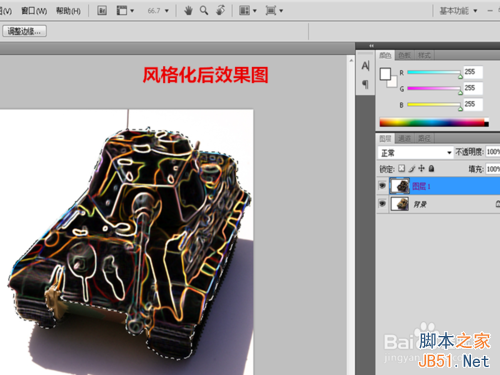This screenshot has height=375, width=500.
Task: Click the foreground color swatch
Action: (385, 74)
